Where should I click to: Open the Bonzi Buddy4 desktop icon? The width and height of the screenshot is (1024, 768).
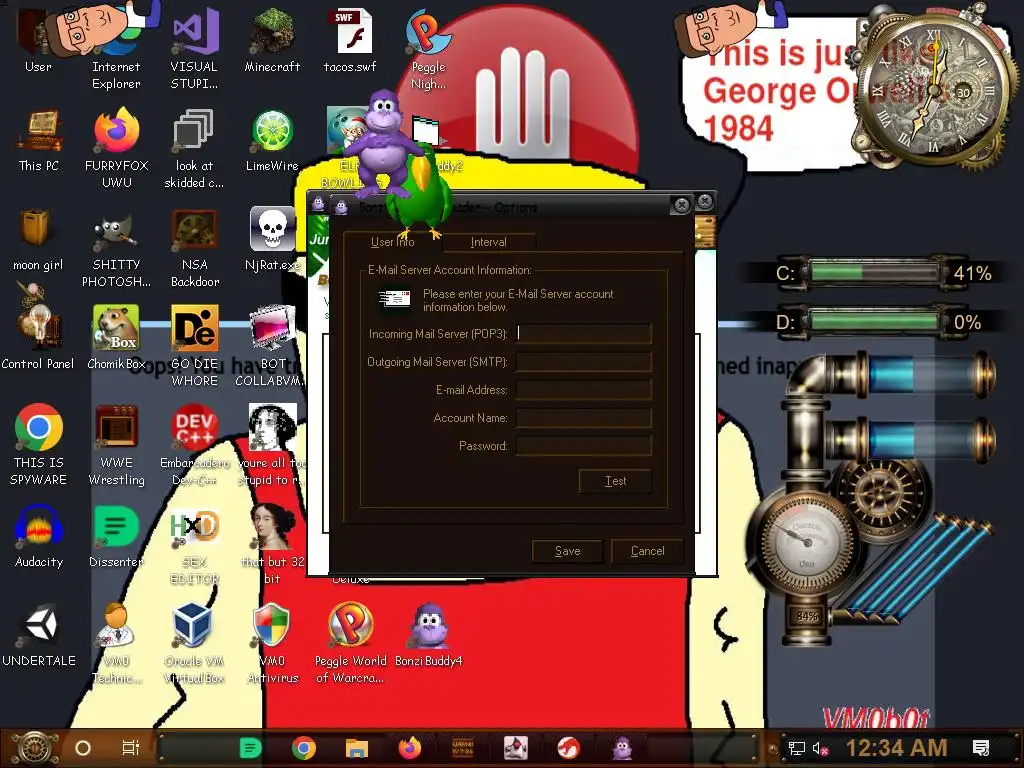[428, 635]
